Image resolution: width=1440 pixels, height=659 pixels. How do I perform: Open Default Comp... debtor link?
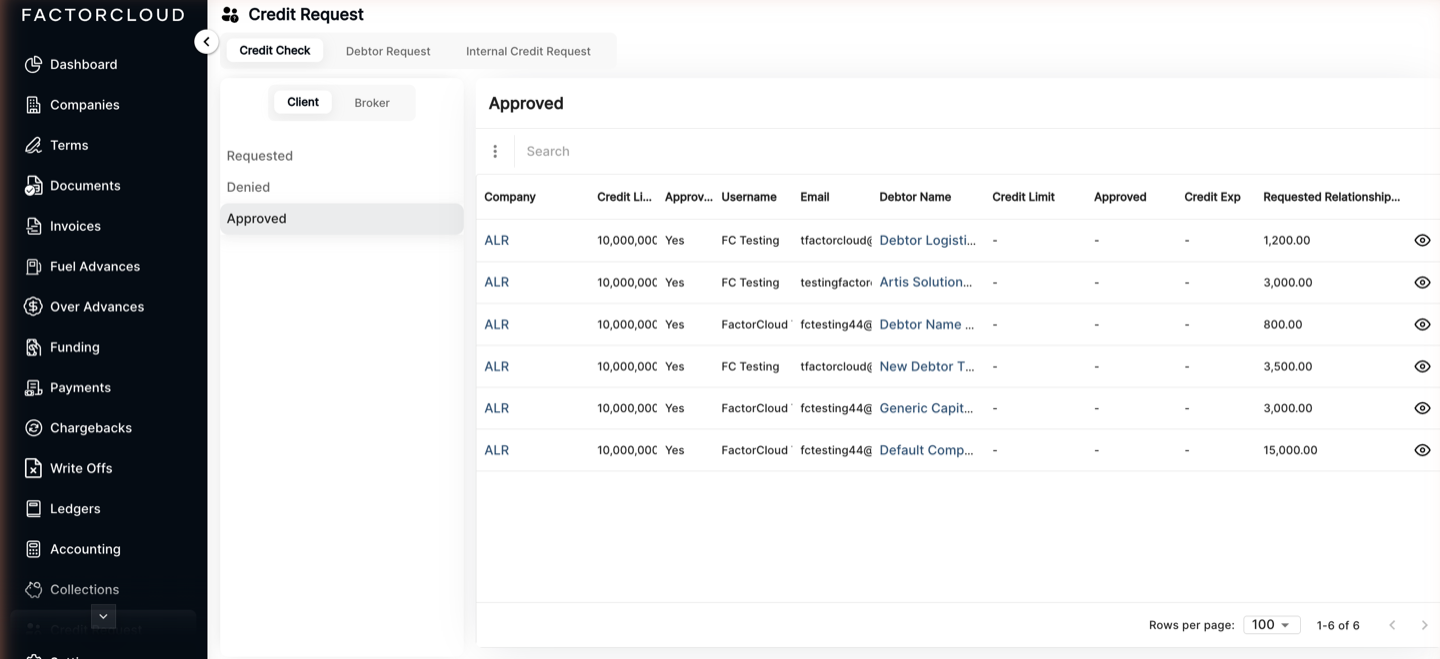coord(926,451)
